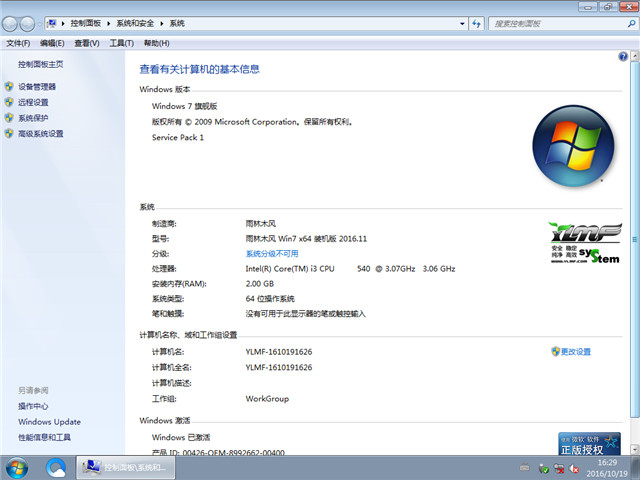
Task: Click the refresh icon beside the address bar
Action: (476, 24)
